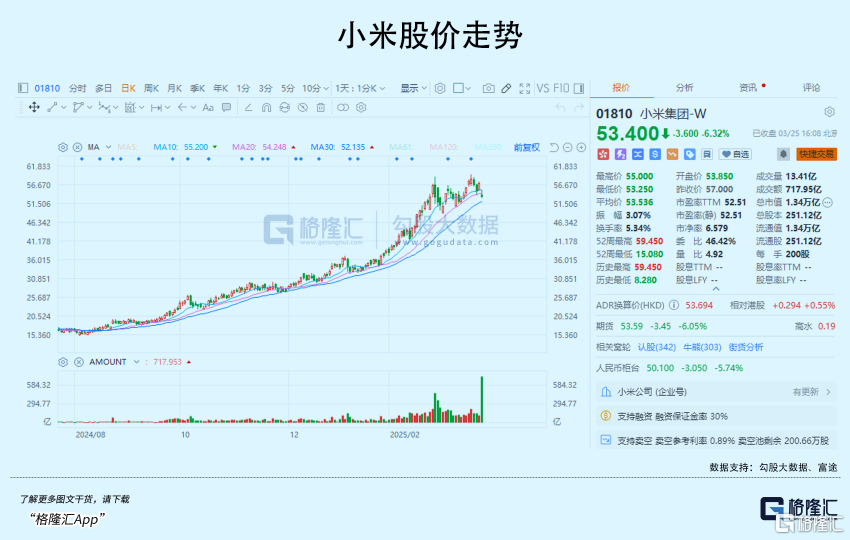Select the crosshair move drawing tool

[x=33, y=107]
